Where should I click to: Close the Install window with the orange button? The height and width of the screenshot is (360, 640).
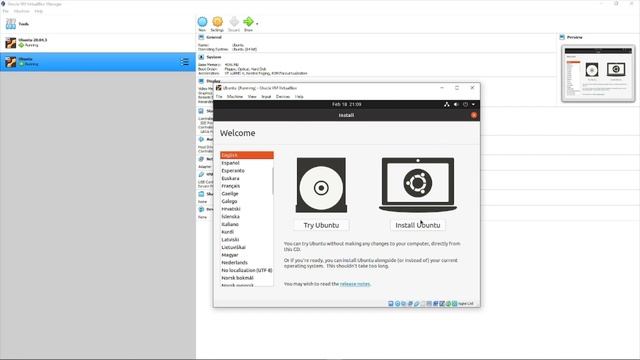click(x=474, y=115)
